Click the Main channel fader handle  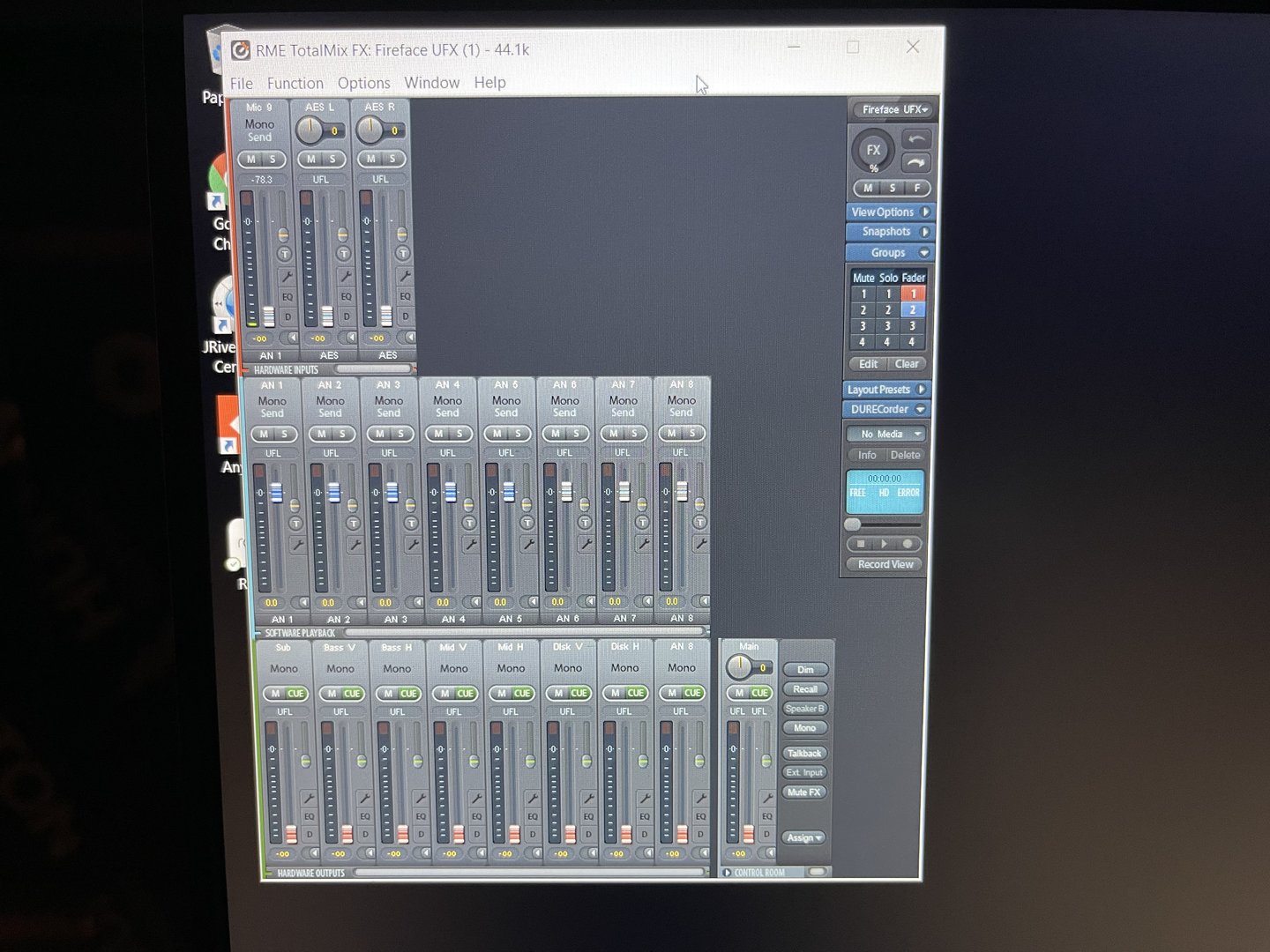pos(748,834)
